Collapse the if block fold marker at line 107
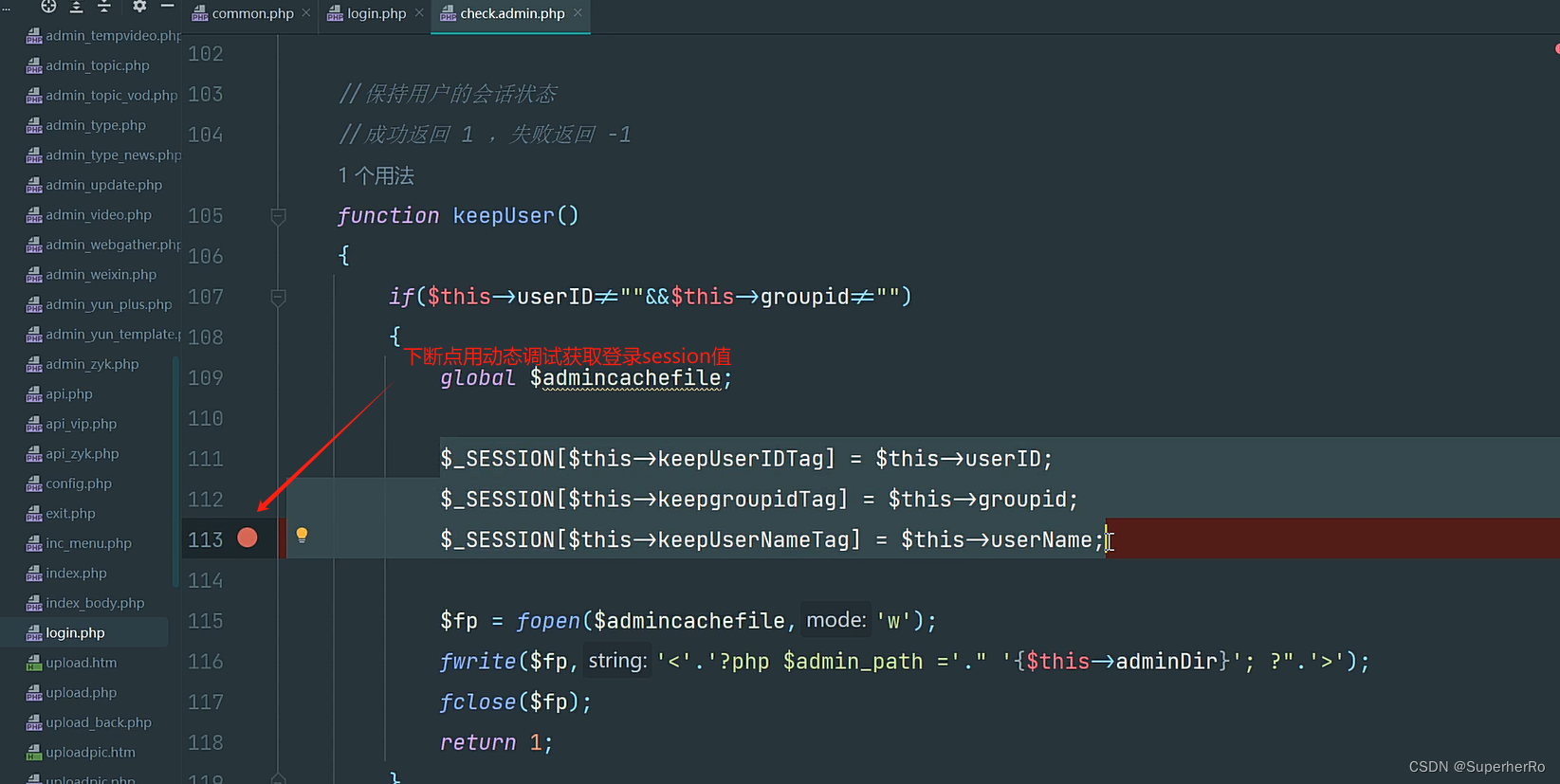 point(278,298)
